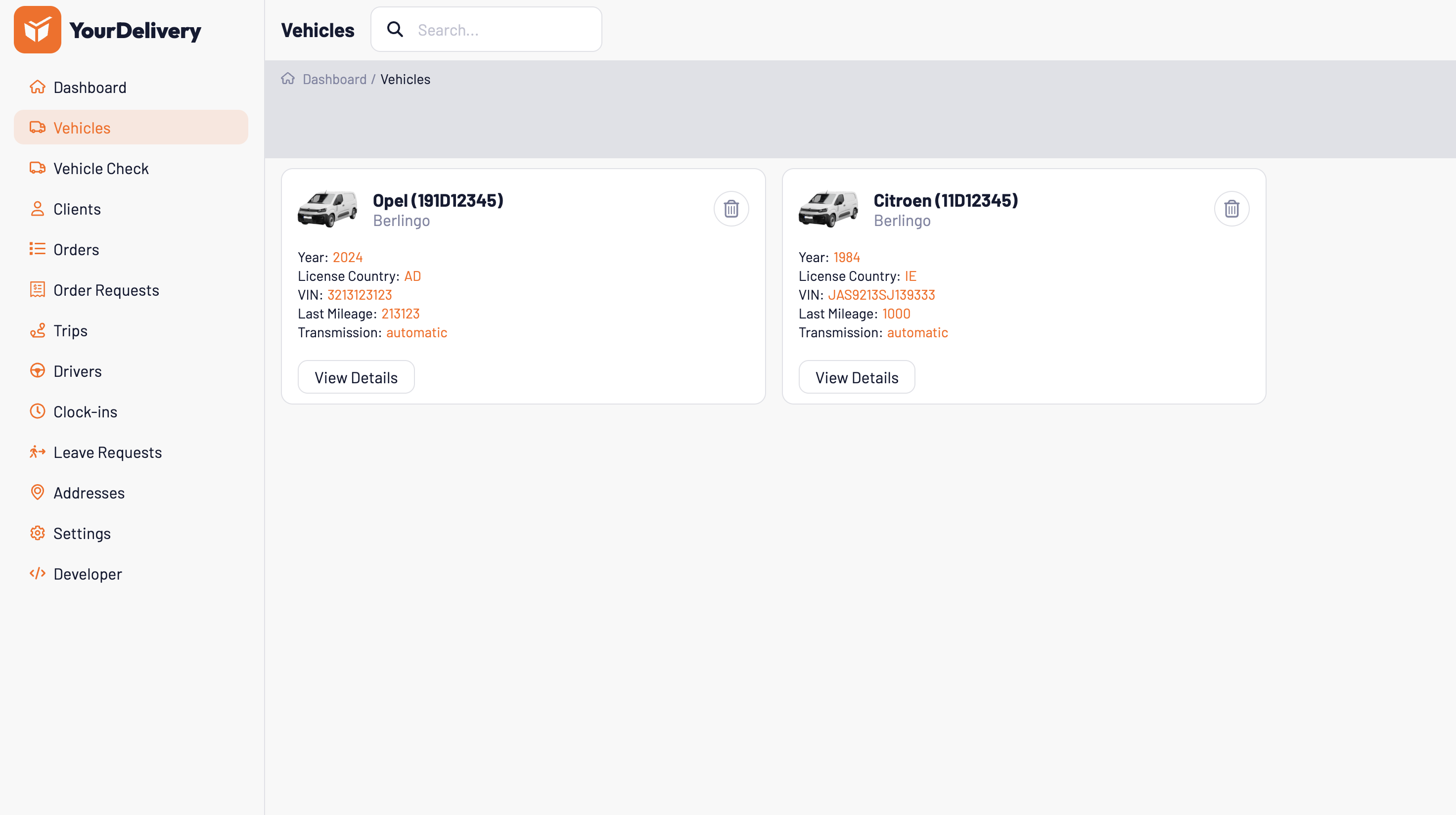Viewport: 1456px width, 815px height.
Task: Click the search magnifier icon
Action: (395, 29)
